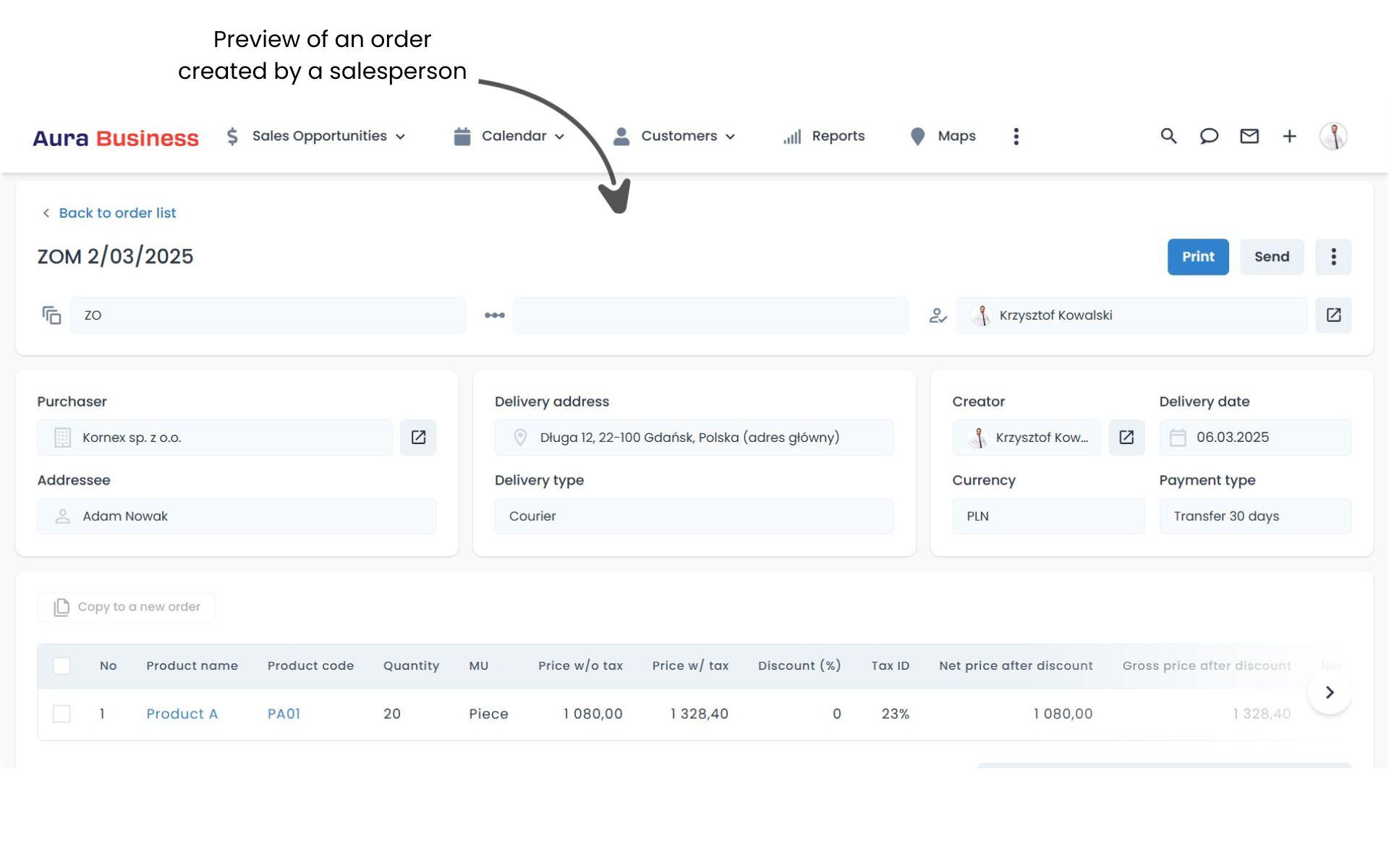Click the addressee person icon
Viewport: 1389px width, 868px height.
(x=62, y=516)
